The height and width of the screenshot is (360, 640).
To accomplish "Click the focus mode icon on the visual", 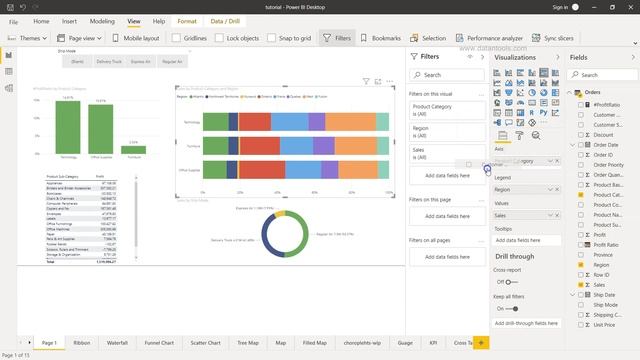I will [x=378, y=82].
